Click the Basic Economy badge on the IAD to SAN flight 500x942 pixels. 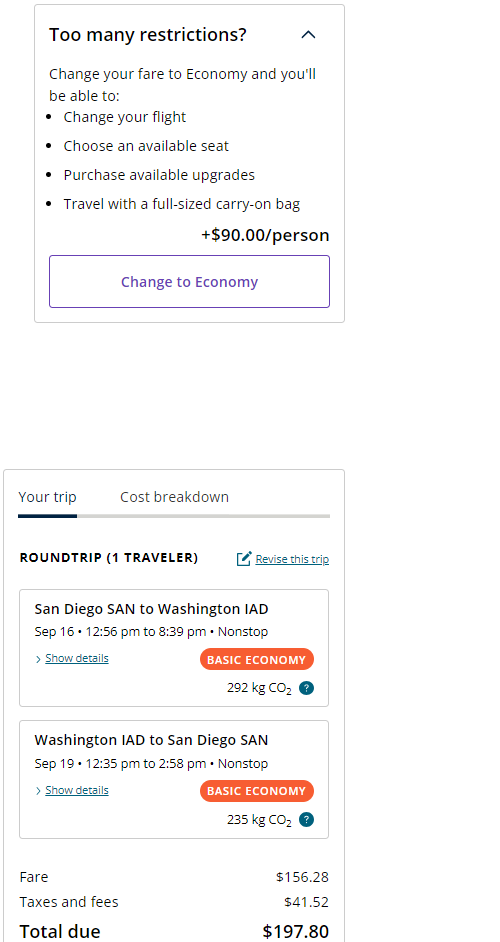tap(257, 791)
